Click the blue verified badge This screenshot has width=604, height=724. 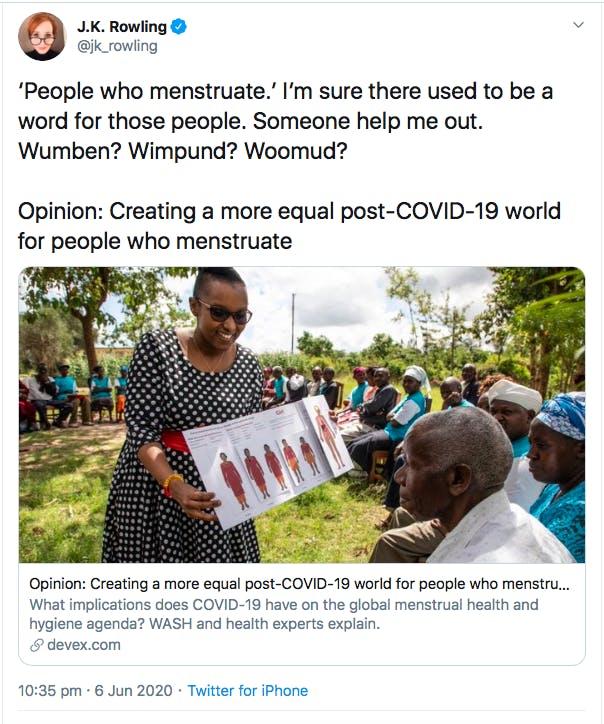click(178, 27)
